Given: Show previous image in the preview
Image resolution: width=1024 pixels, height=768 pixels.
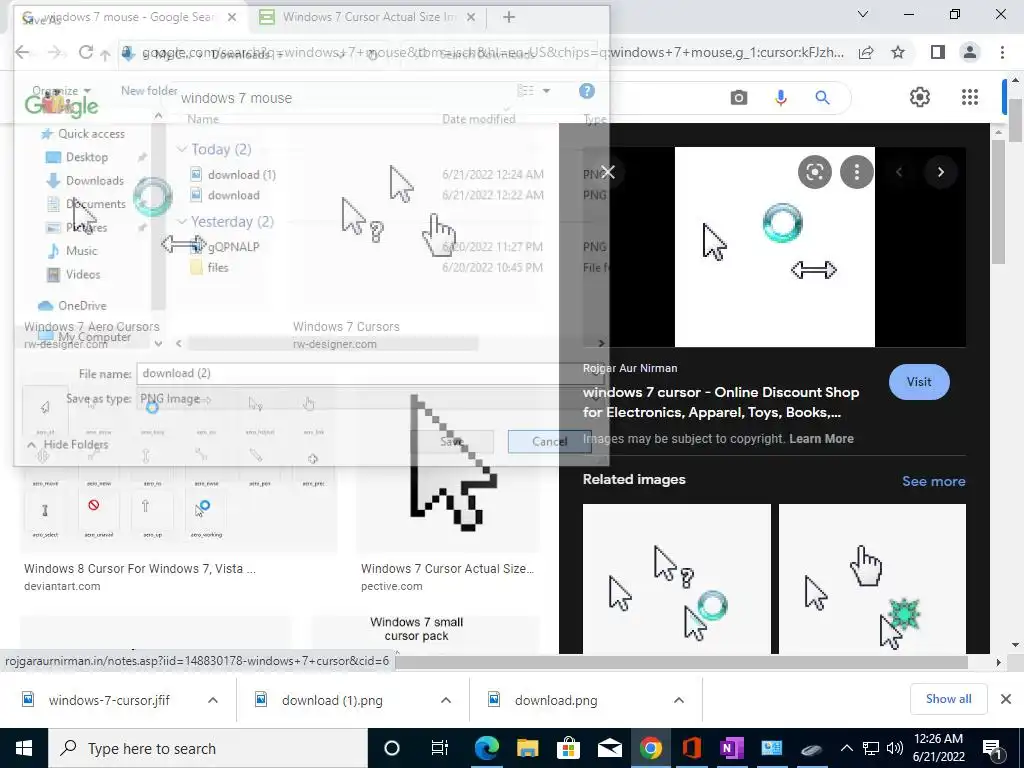Looking at the screenshot, I should (x=899, y=172).
